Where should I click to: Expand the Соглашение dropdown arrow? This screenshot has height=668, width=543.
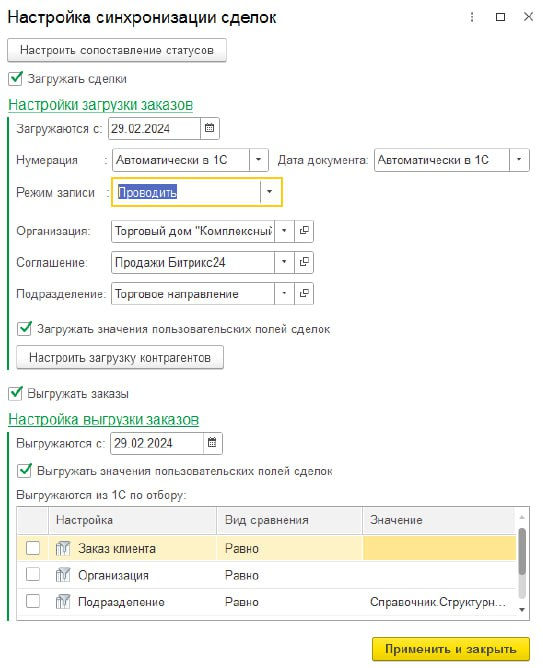284,262
